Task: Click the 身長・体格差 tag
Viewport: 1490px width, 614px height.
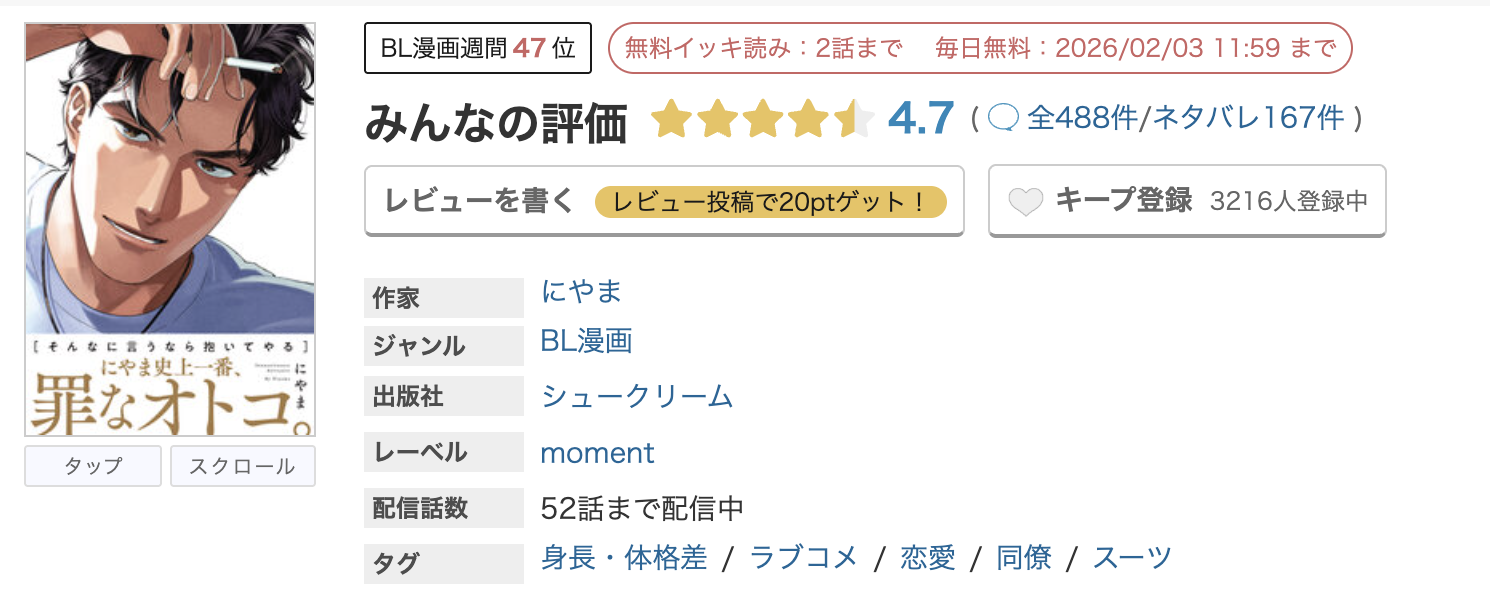Action: point(623,557)
